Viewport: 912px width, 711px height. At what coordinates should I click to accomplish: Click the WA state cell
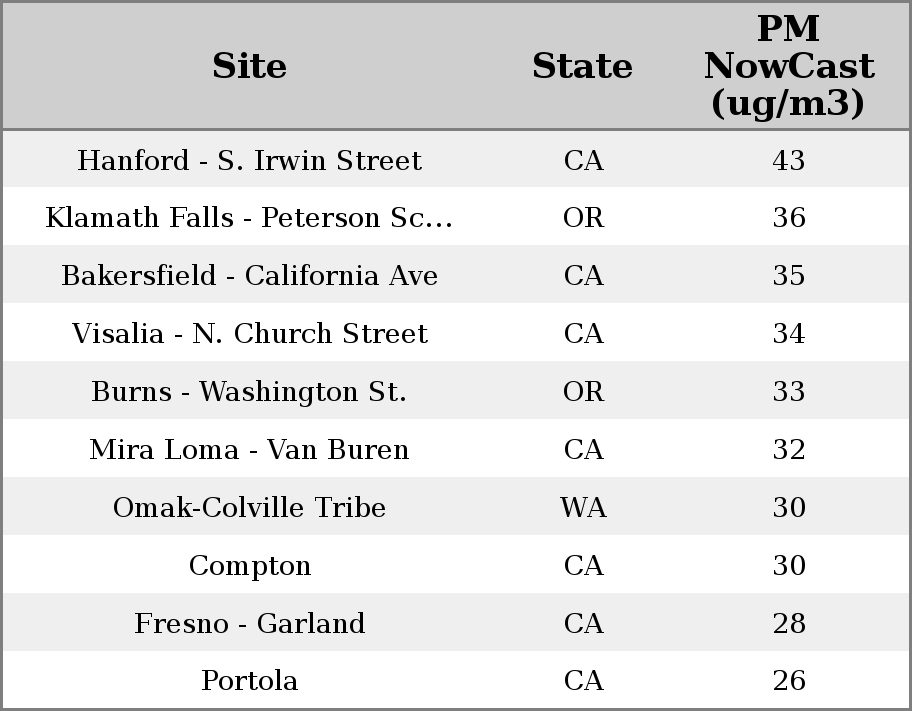[583, 508]
